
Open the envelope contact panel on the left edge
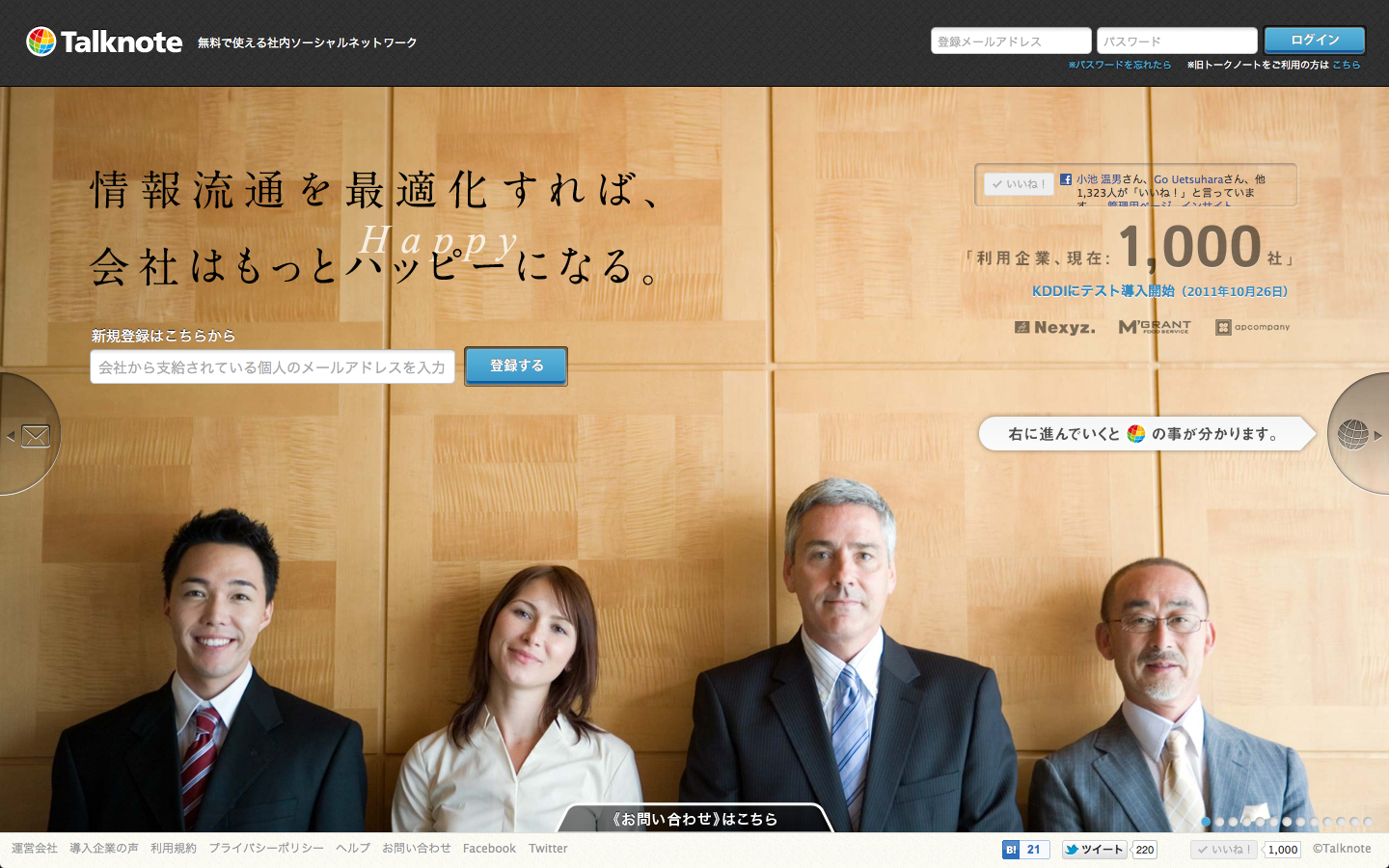point(35,435)
